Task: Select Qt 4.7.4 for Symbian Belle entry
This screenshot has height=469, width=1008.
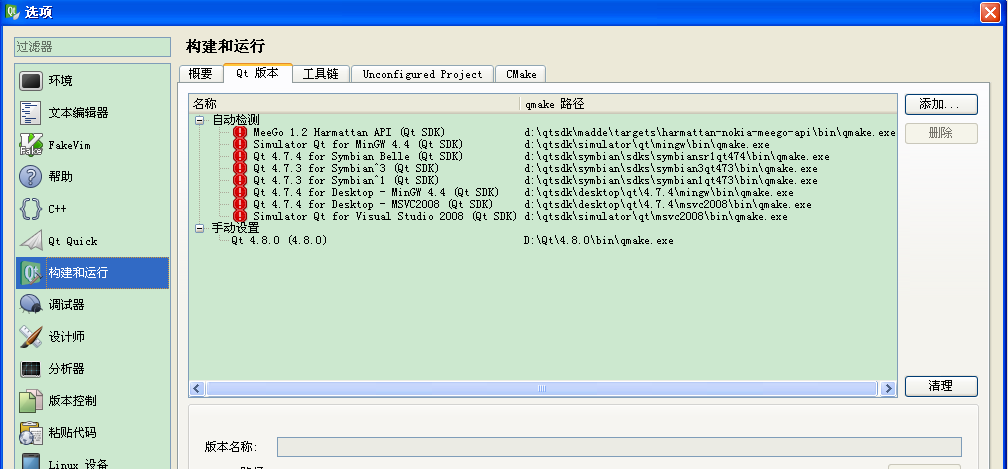Action: pos(357,156)
